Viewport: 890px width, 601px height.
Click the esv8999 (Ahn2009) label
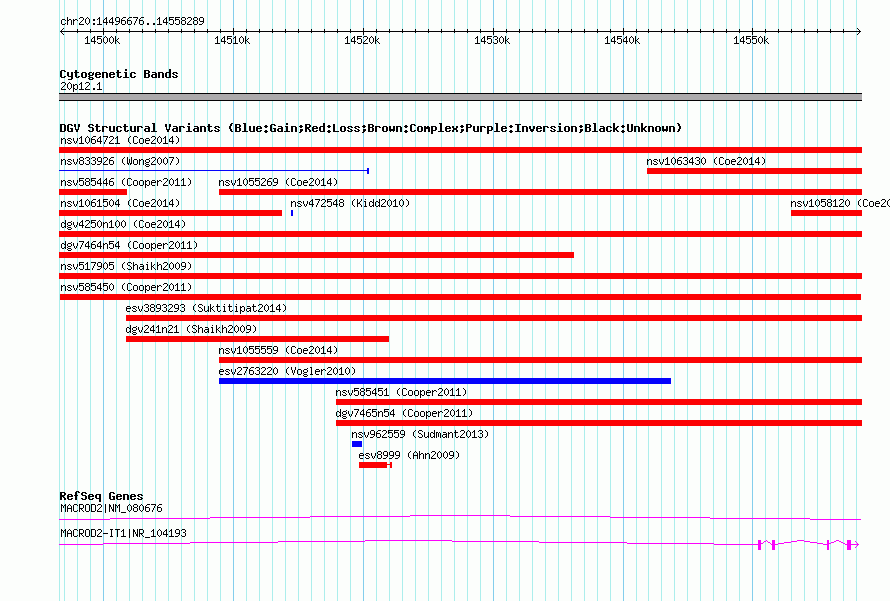point(409,455)
